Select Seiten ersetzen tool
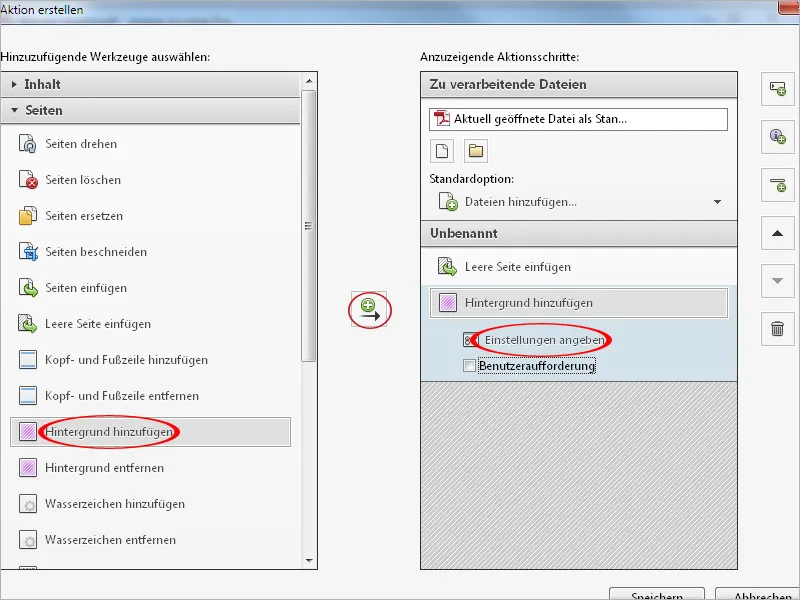 (84, 216)
